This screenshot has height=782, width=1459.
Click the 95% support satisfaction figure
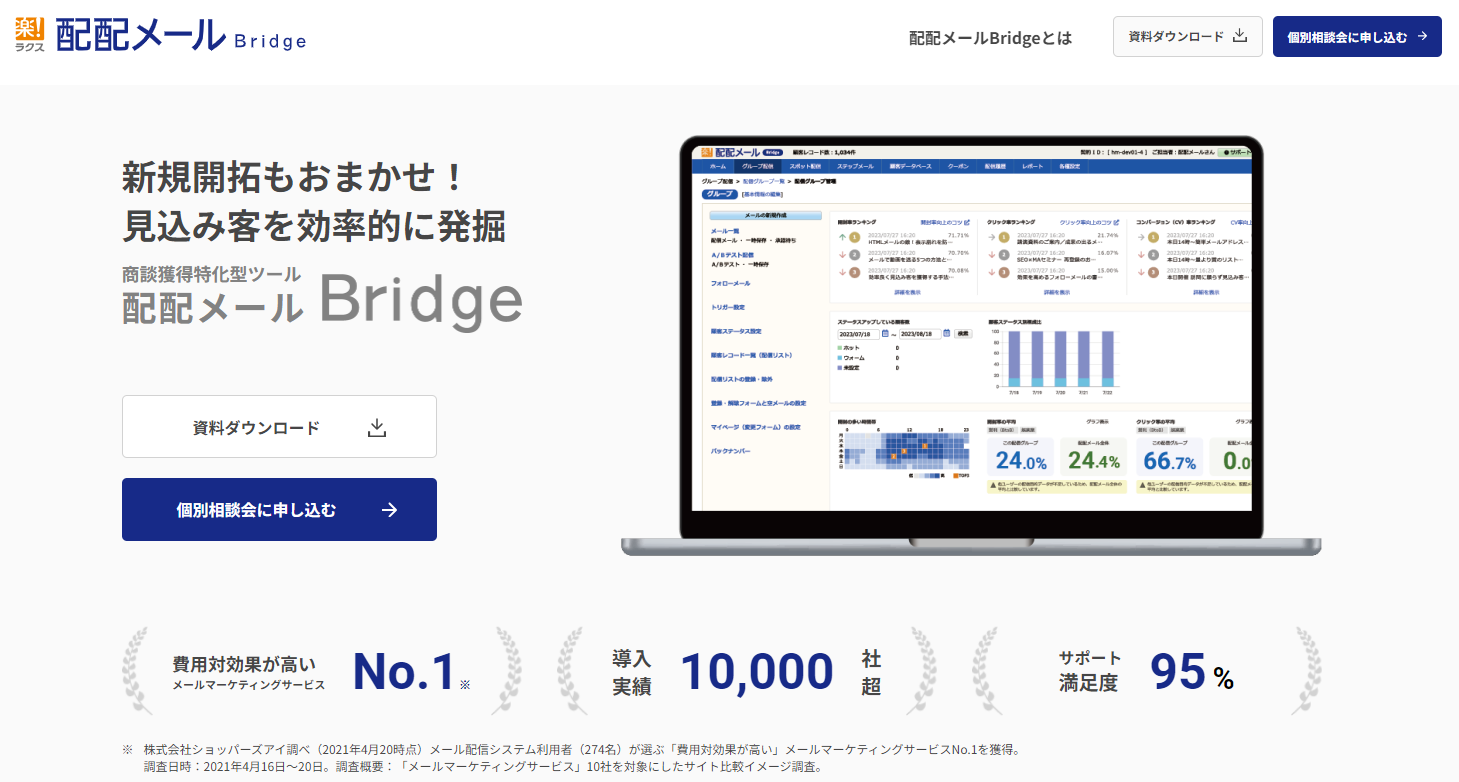click(x=1192, y=672)
